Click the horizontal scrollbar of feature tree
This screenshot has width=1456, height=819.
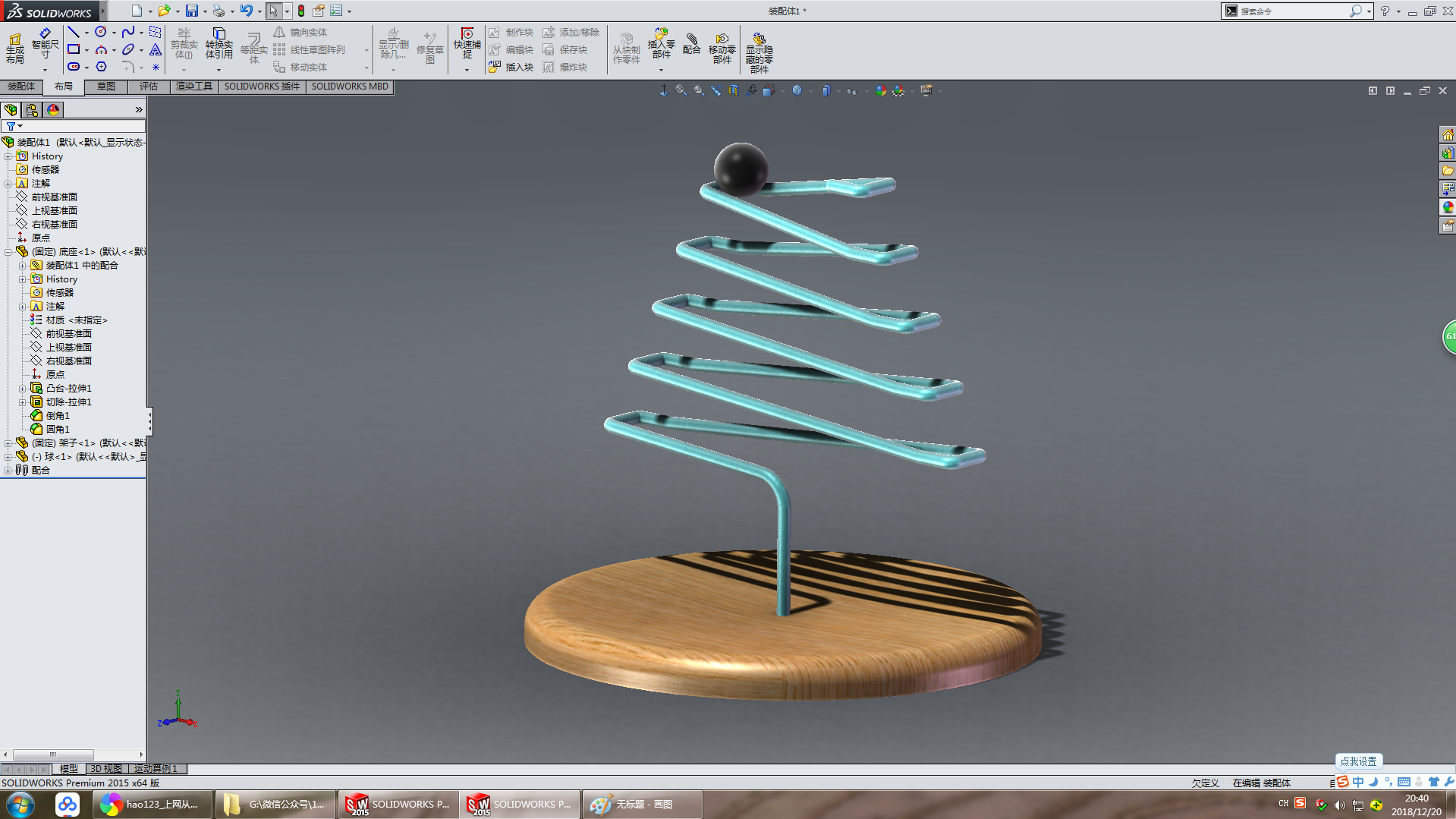[53, 754]
